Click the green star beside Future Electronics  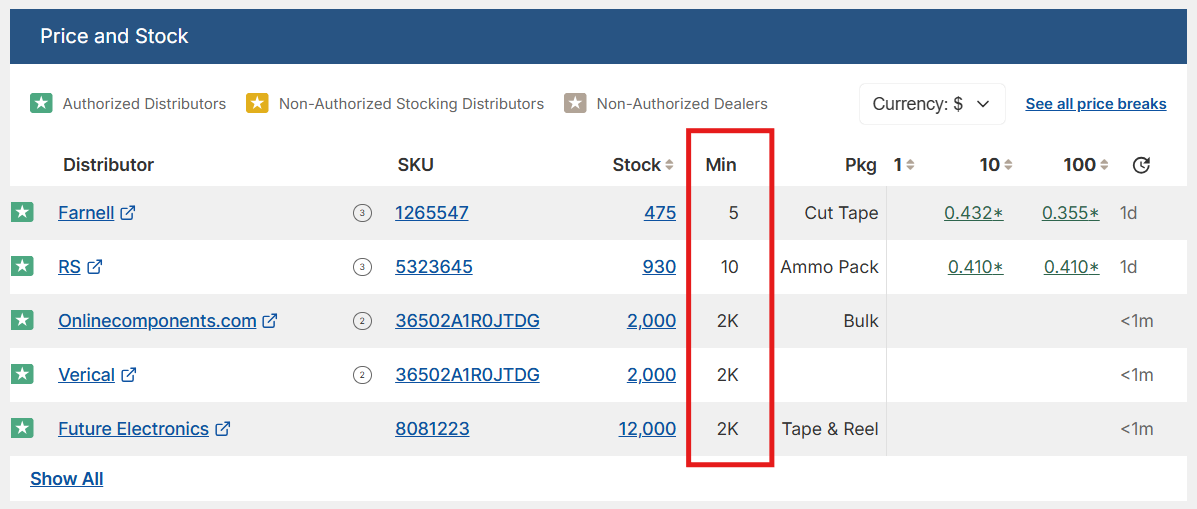(x=22, y=429)
